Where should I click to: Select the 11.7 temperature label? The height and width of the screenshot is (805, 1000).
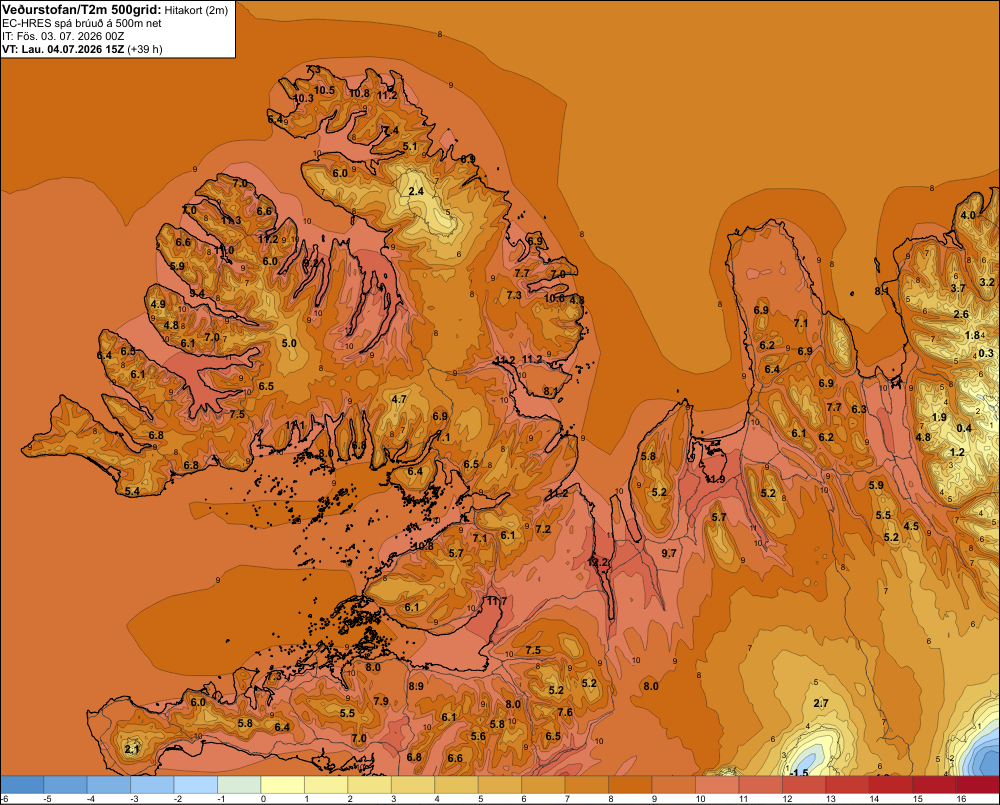tap(497, 601)
